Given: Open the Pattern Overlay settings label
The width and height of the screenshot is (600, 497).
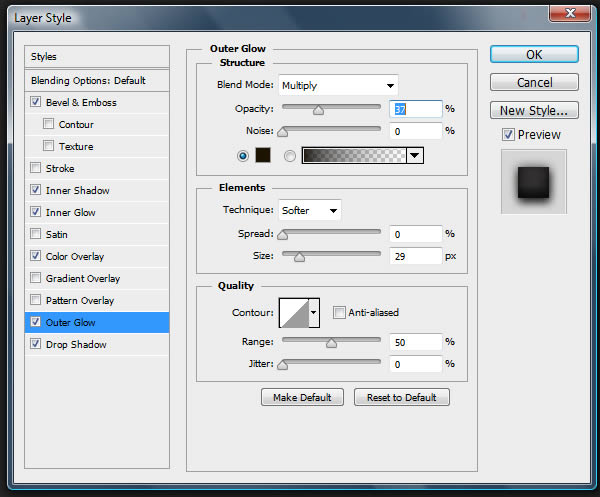Looking at the screenshot, I should tap(80, 300).
